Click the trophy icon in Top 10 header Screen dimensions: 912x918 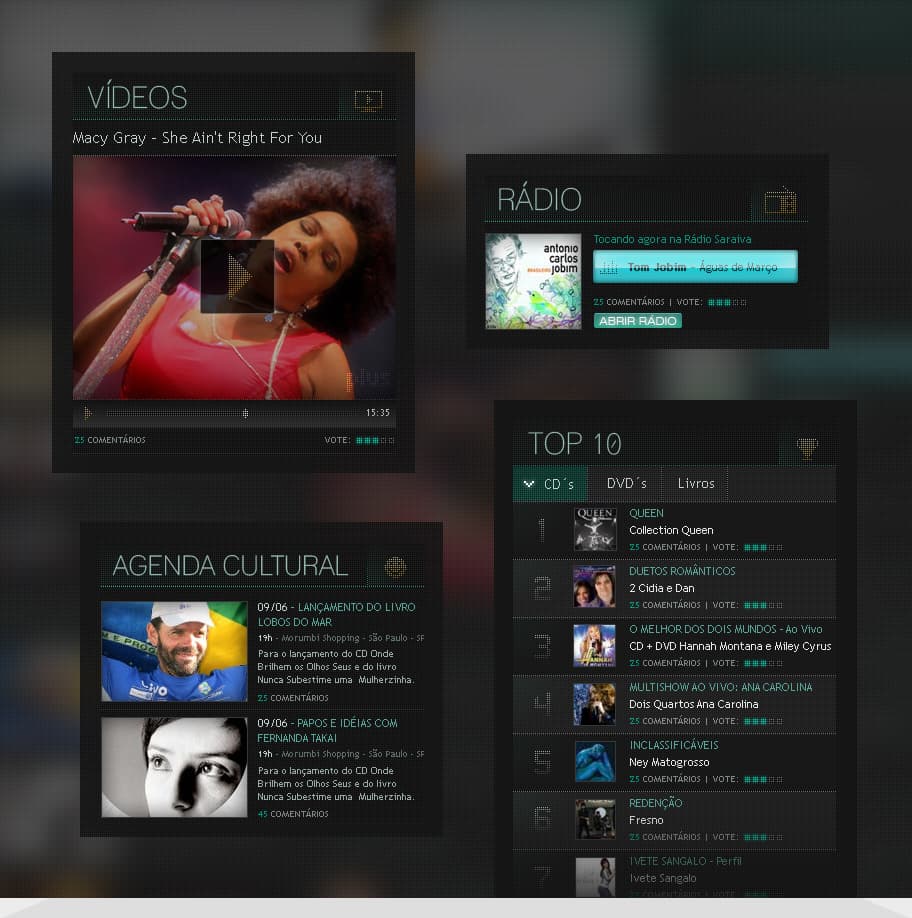pos(807,448)
